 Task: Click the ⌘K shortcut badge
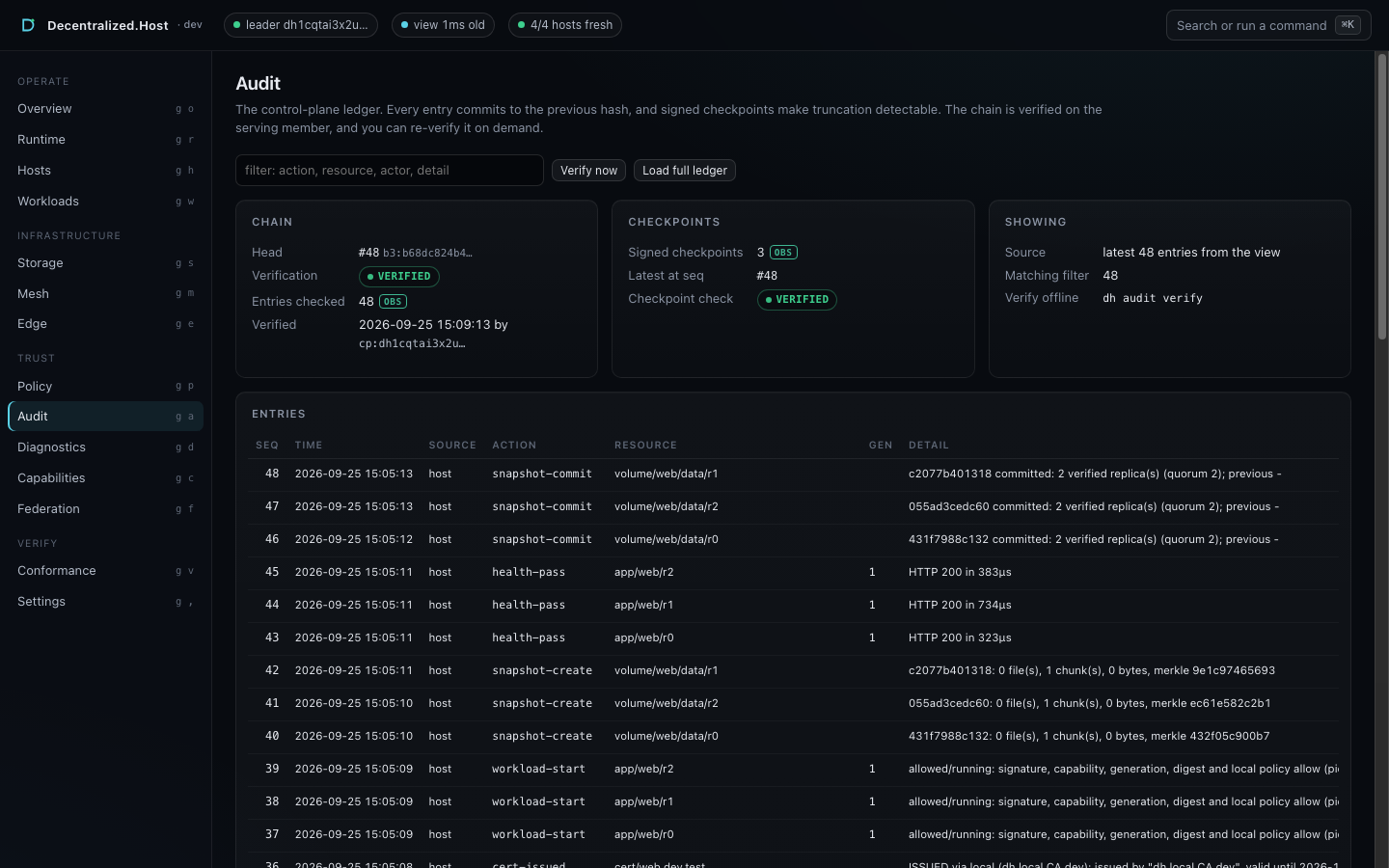tap(1348, 25)
